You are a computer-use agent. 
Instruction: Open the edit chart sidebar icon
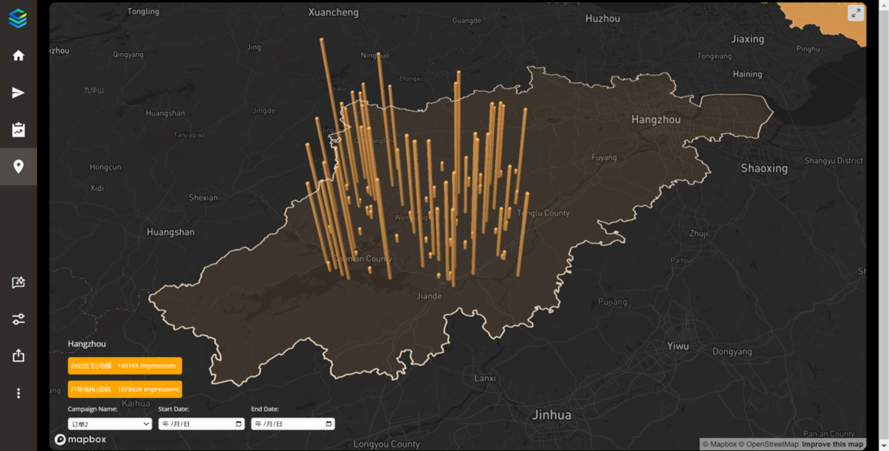click(x=18, y=283)
